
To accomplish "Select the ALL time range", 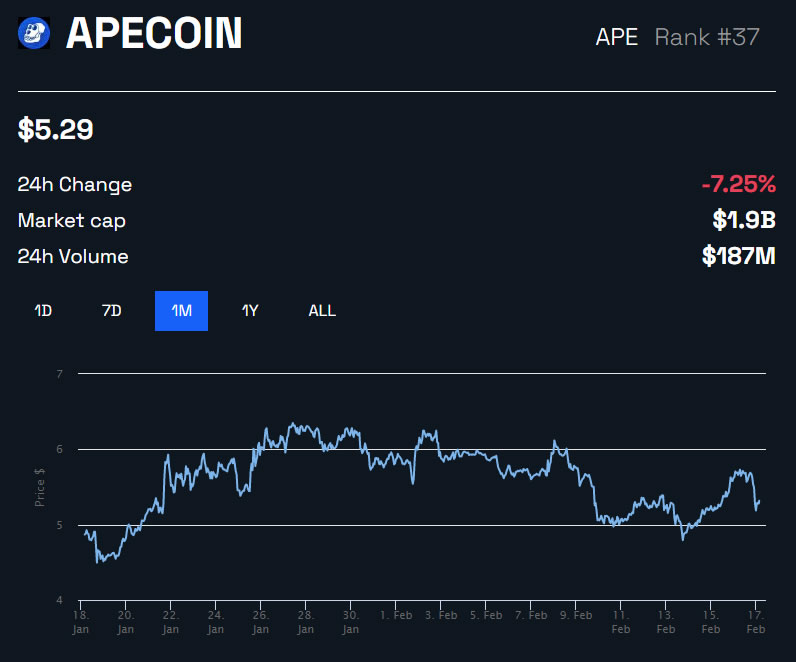I will [x=322, y=311].
